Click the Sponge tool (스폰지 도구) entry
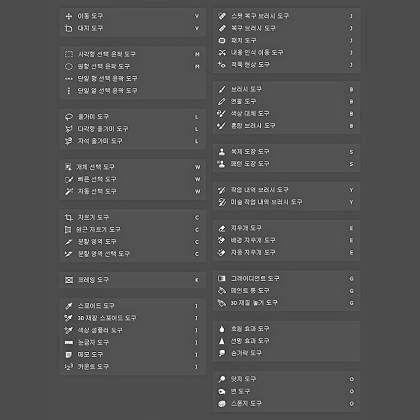 pos(286,403)
